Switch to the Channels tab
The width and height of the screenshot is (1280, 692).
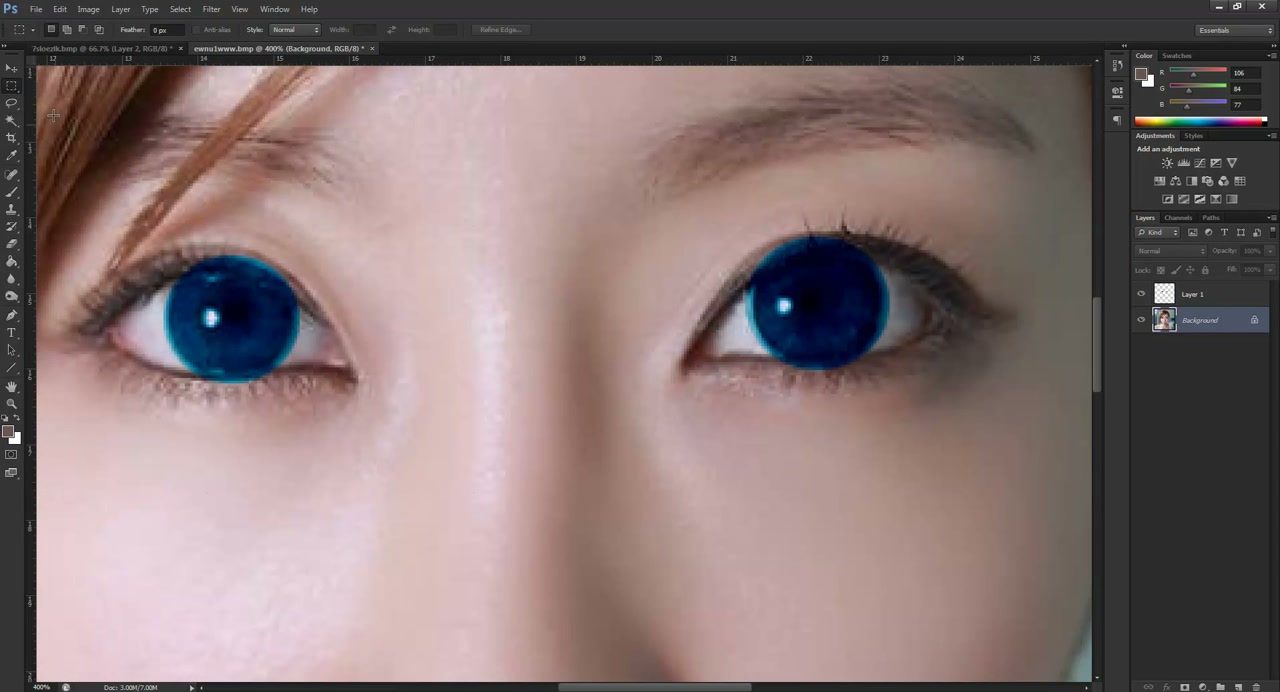click(x=1178, y=217)
